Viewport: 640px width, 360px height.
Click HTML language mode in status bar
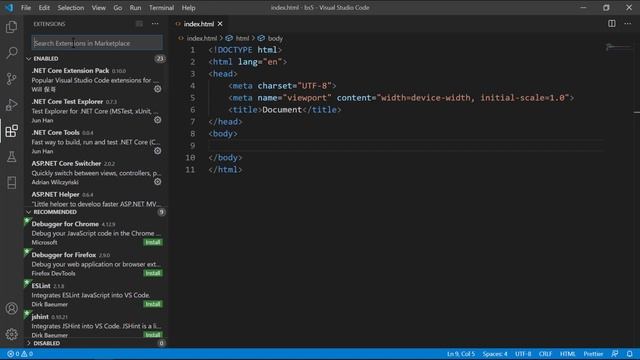click(567, 354)
